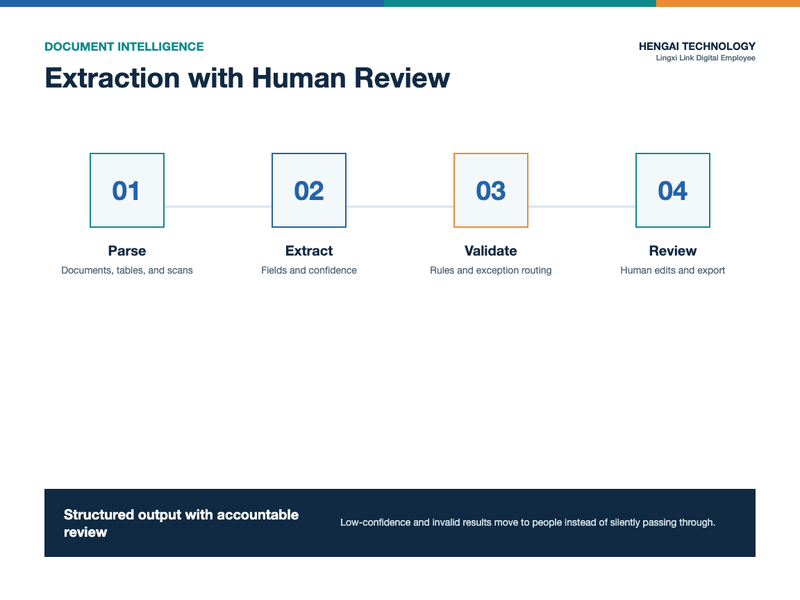Screen dimensions: 800x600
Task: Click 'Lingxi Link Digital Employee' subtitle
Action: tap(706, 58)
